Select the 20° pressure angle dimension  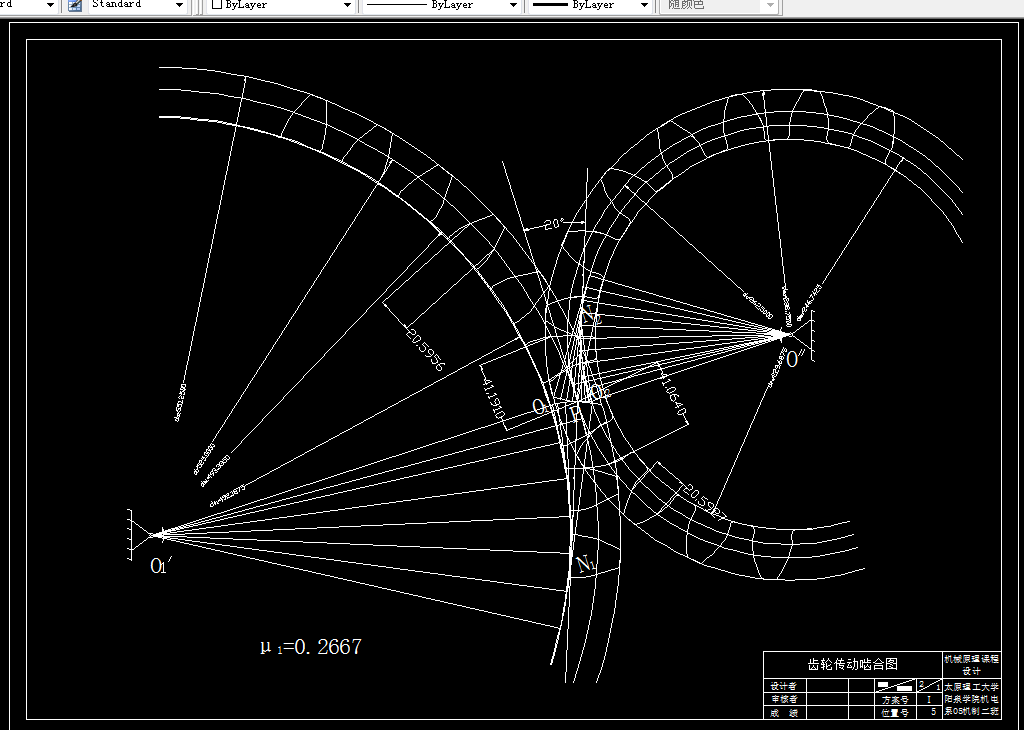tap(552, 224)
